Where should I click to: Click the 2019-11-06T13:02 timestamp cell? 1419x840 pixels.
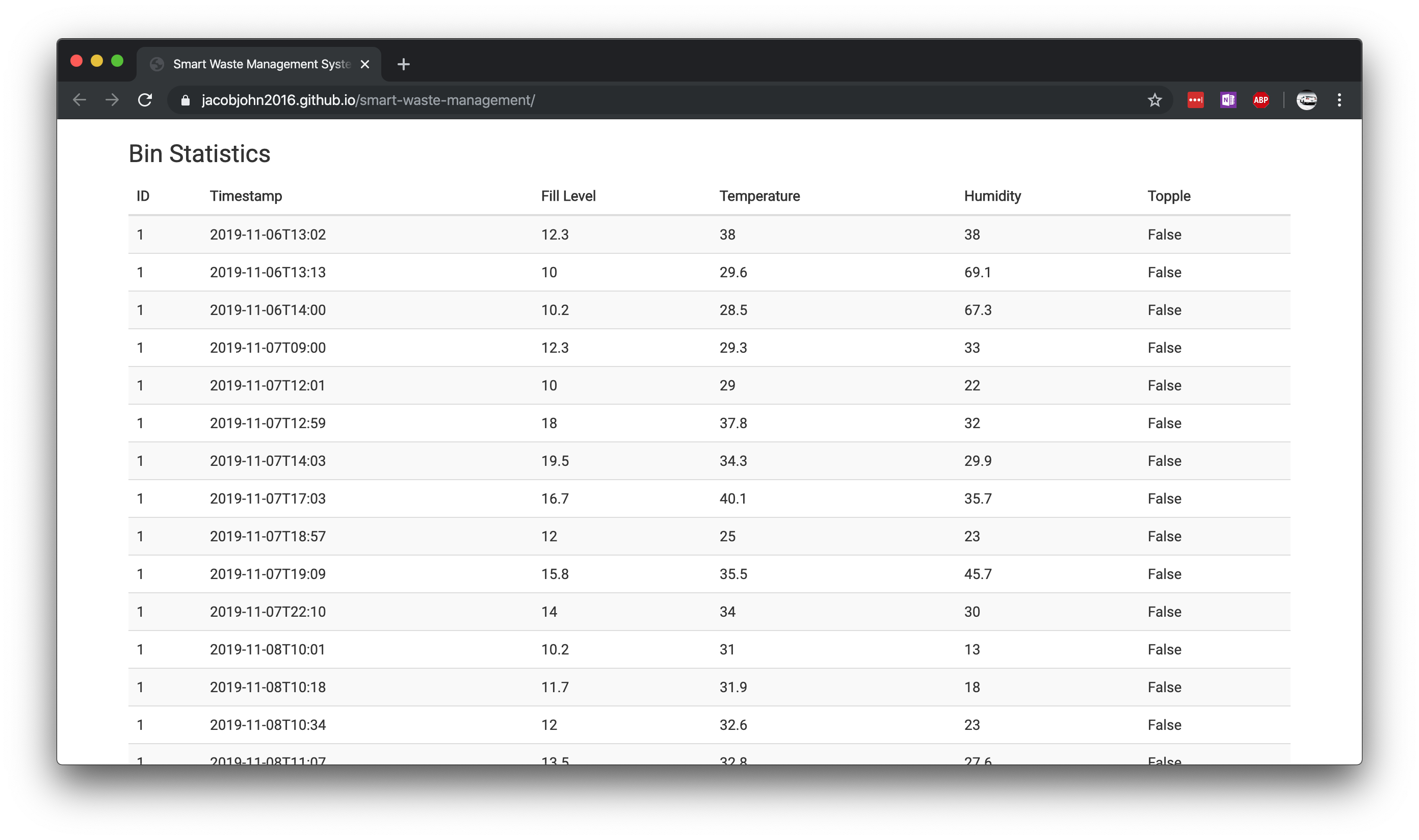point(268,234)
